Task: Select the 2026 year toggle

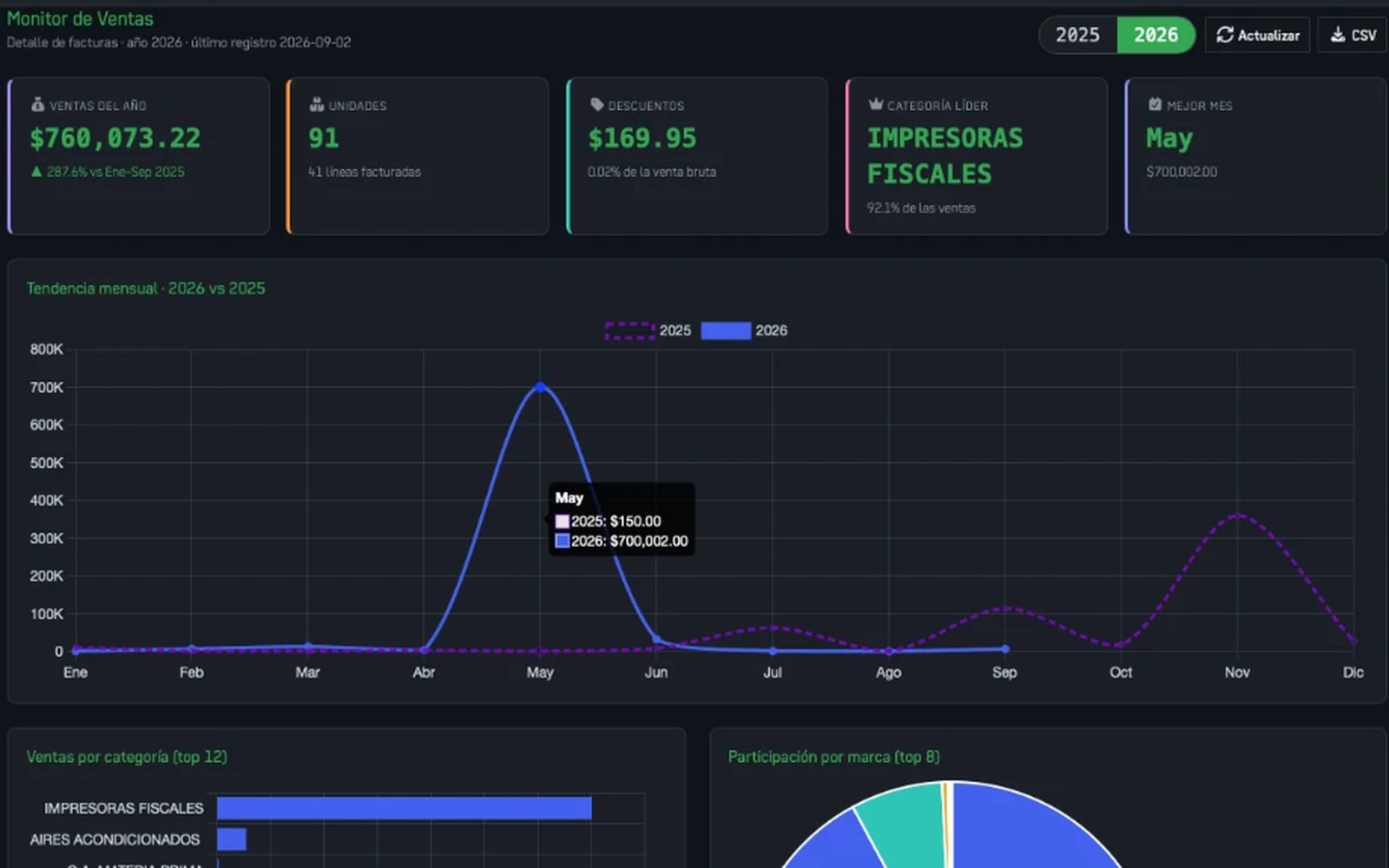Action: [1155, 35]
